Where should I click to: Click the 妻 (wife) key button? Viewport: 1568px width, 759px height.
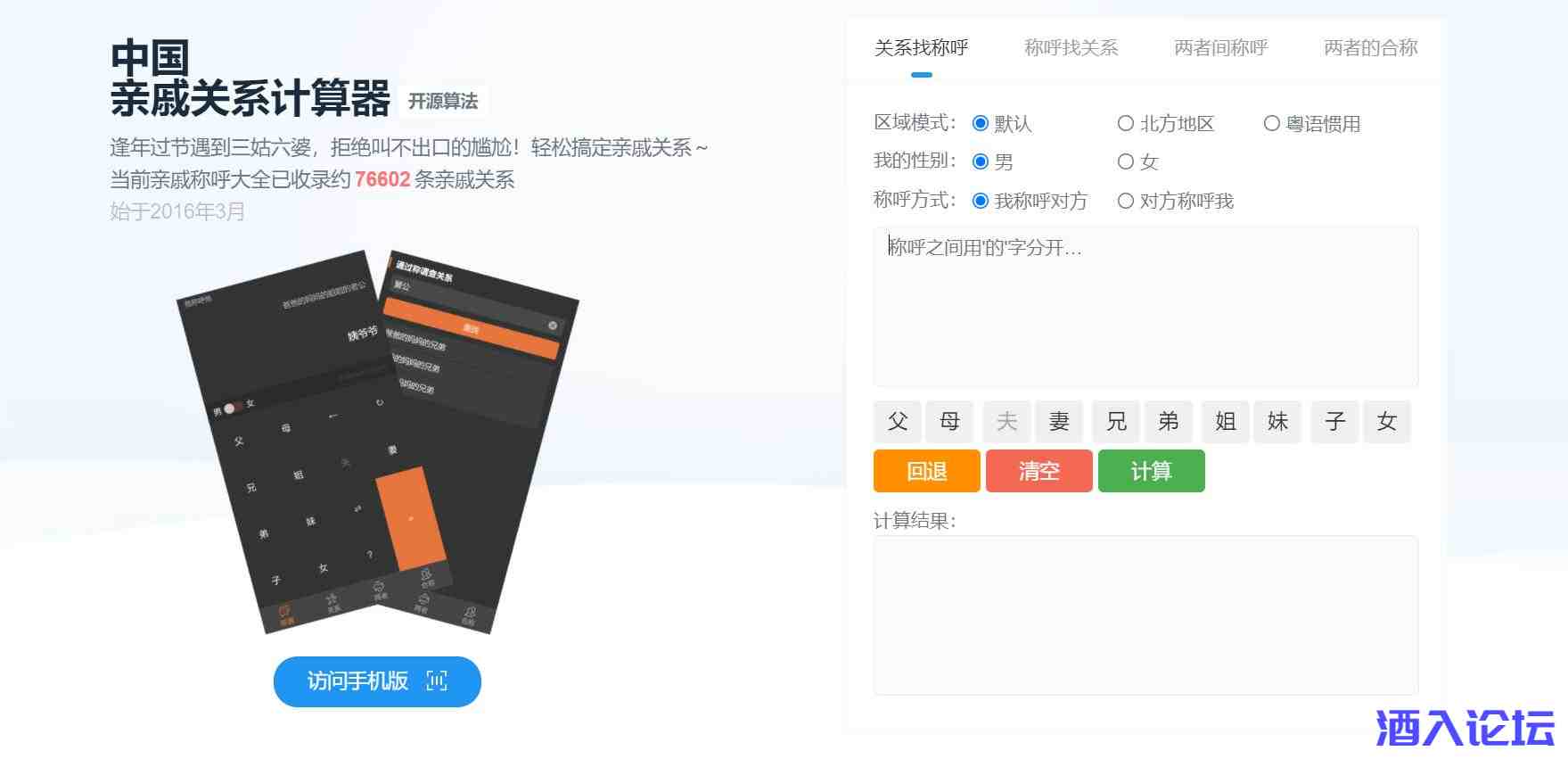[x=1059, y=422]
